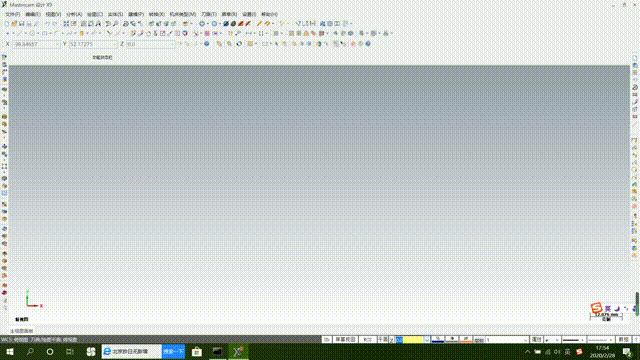Screen dimensions: 640x360
Task: Show hidden tray icons chevron
Action: point(527,351)
